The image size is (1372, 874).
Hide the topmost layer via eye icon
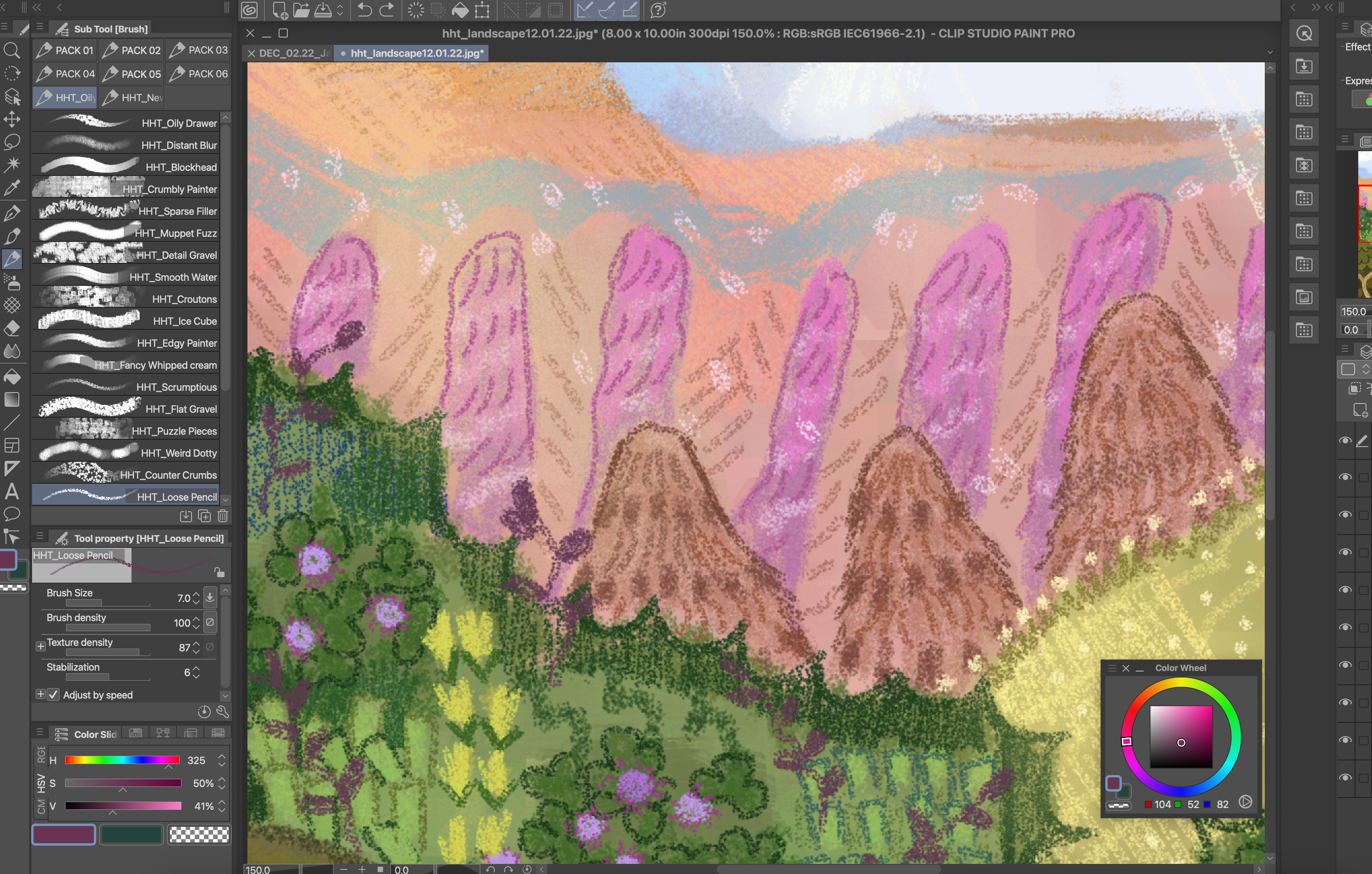click(x=1345, y=441)
